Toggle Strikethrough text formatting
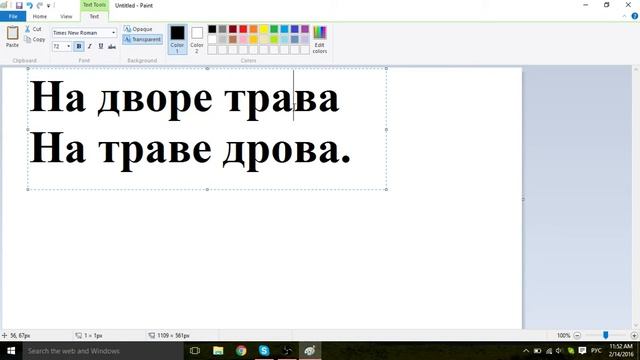640x360 pixels. point(112,47)
